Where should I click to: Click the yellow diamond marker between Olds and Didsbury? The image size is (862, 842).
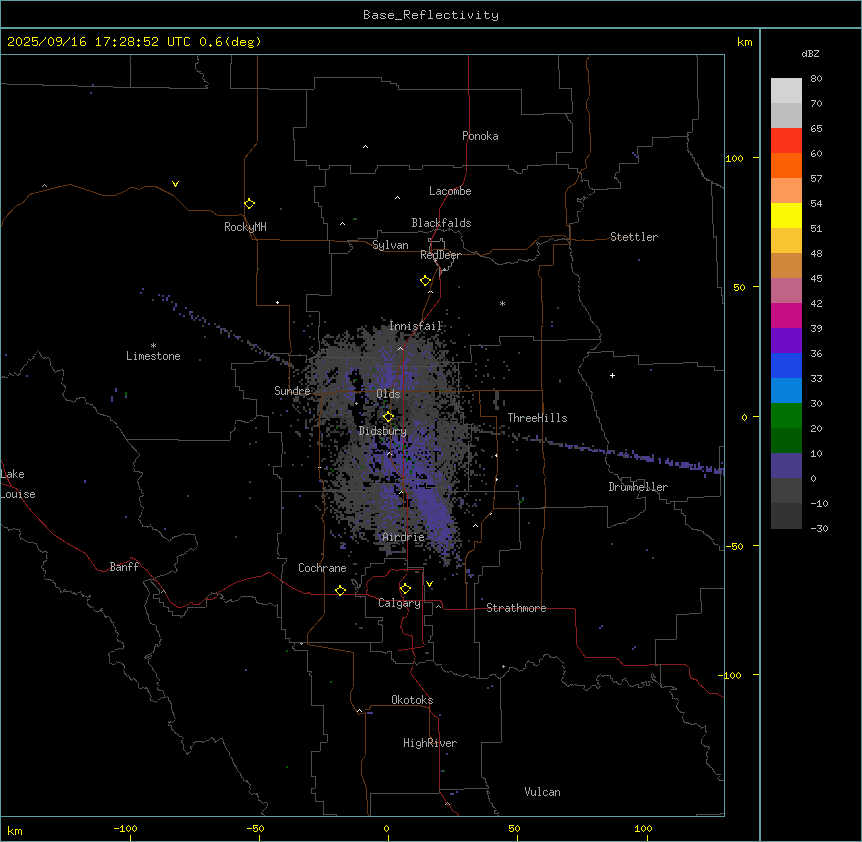(x=388, y=416)
